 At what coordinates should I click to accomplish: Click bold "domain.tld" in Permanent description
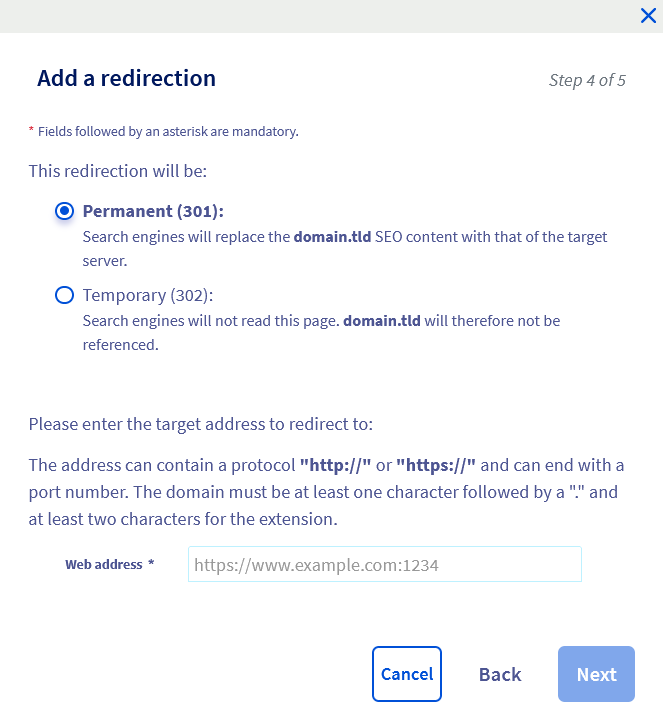333,237
